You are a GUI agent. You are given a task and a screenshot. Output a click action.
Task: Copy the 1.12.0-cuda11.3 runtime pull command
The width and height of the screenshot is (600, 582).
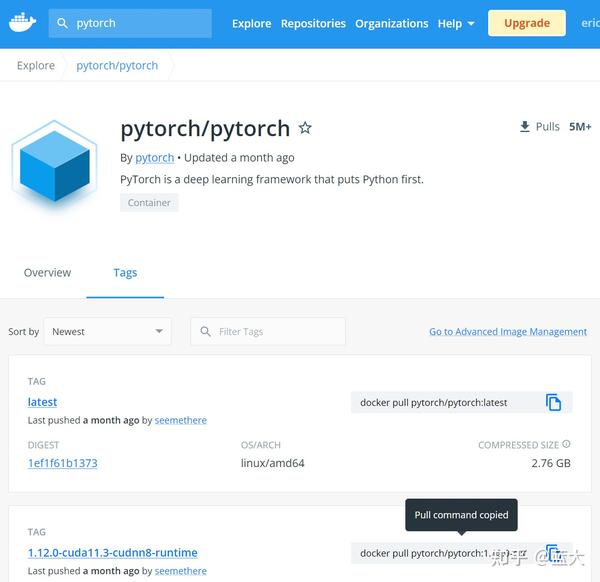pyautogui.click(x=553, y=553)
